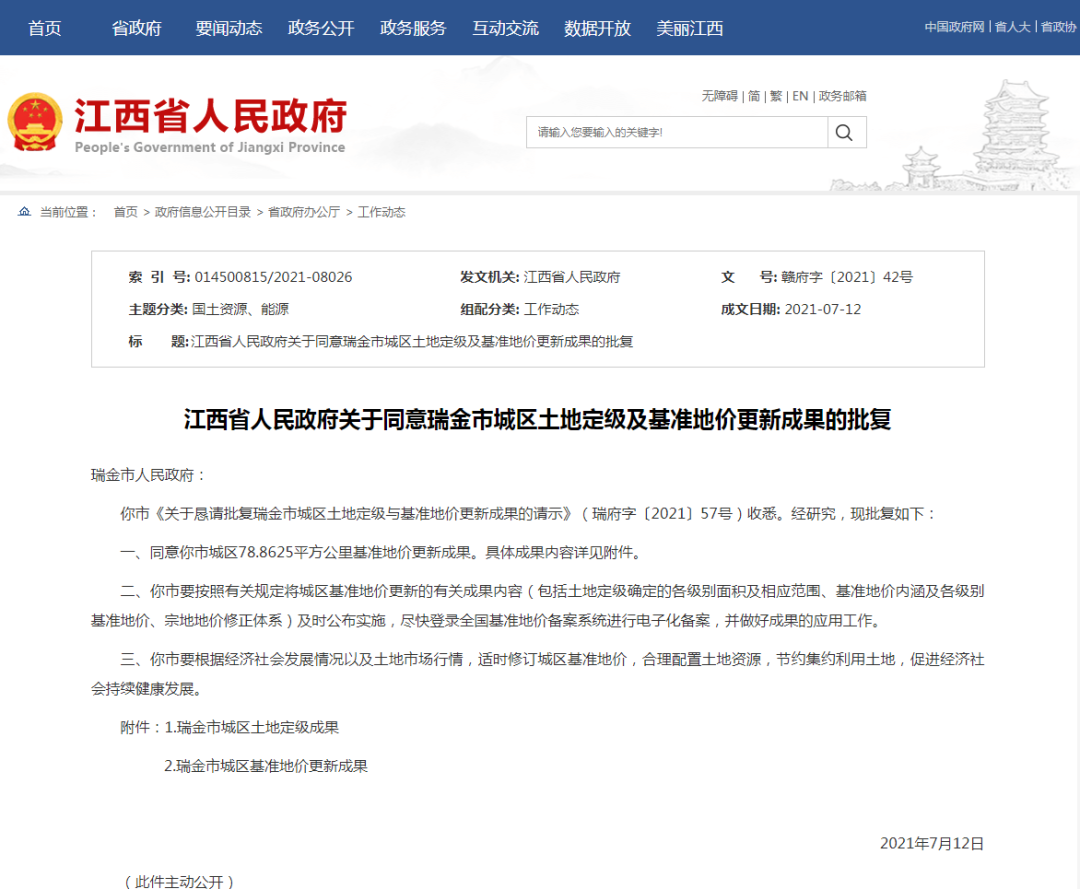The height and width of the screenshot is (889, 1080).
Task: Open 政务服务 from the navigation bar
Action: [413, 28]
